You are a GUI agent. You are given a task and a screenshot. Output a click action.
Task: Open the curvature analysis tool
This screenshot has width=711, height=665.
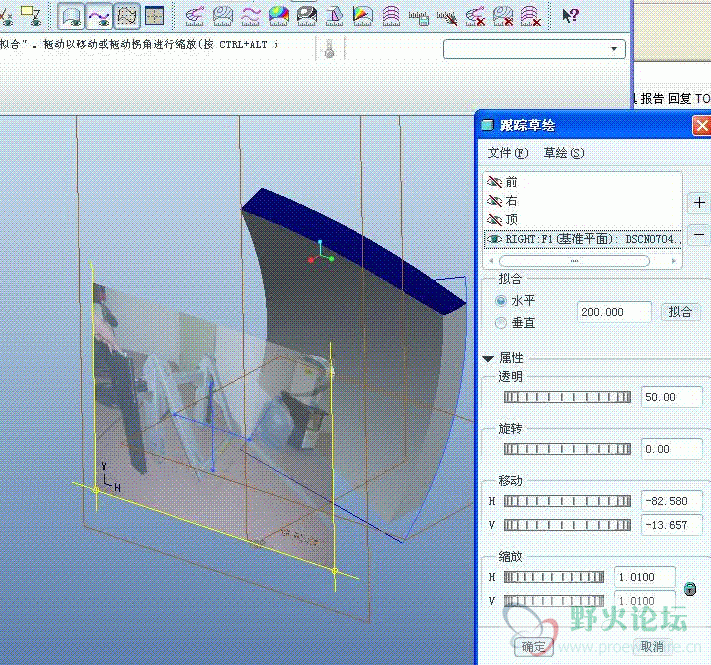pos(195,16)
